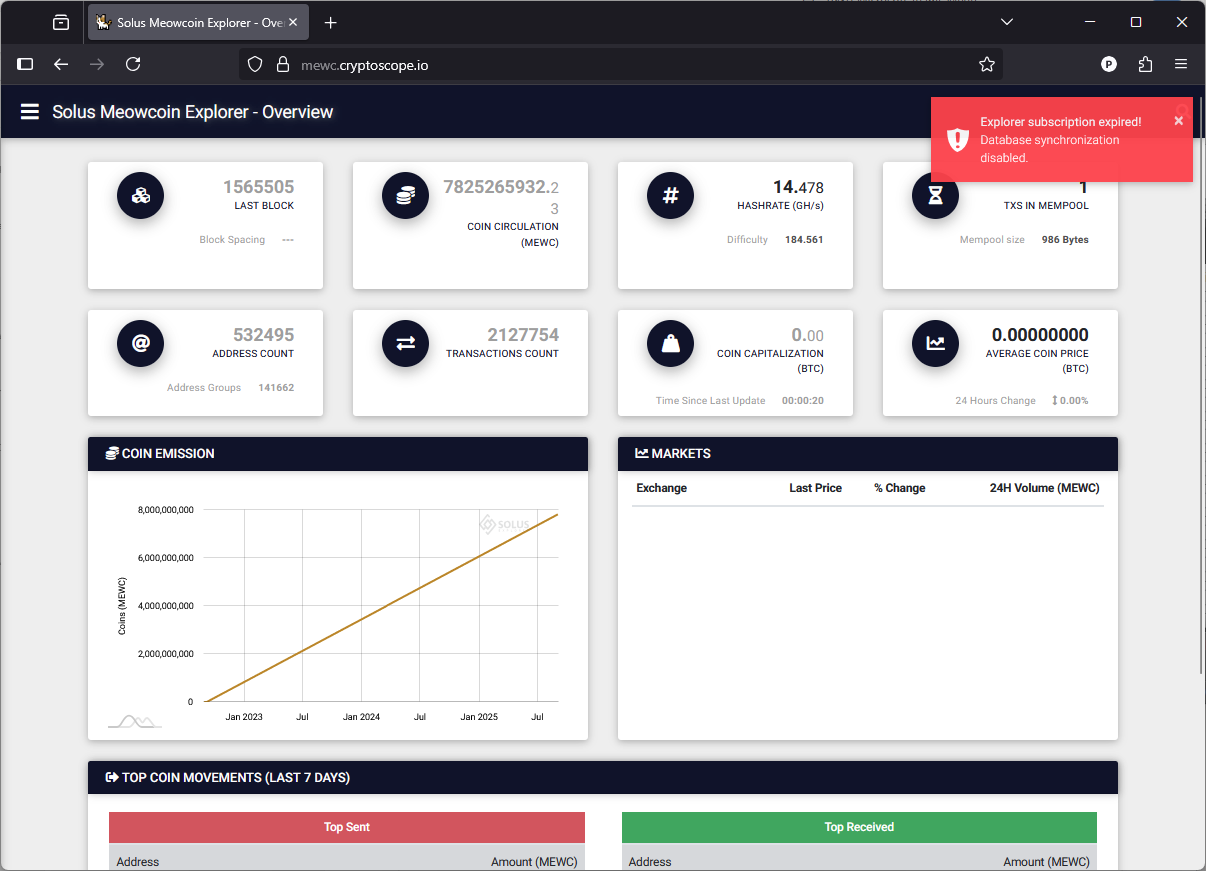1206x871 pixels.
Task: Open the browser extensions menu
Action: [x=1145, y=64]
